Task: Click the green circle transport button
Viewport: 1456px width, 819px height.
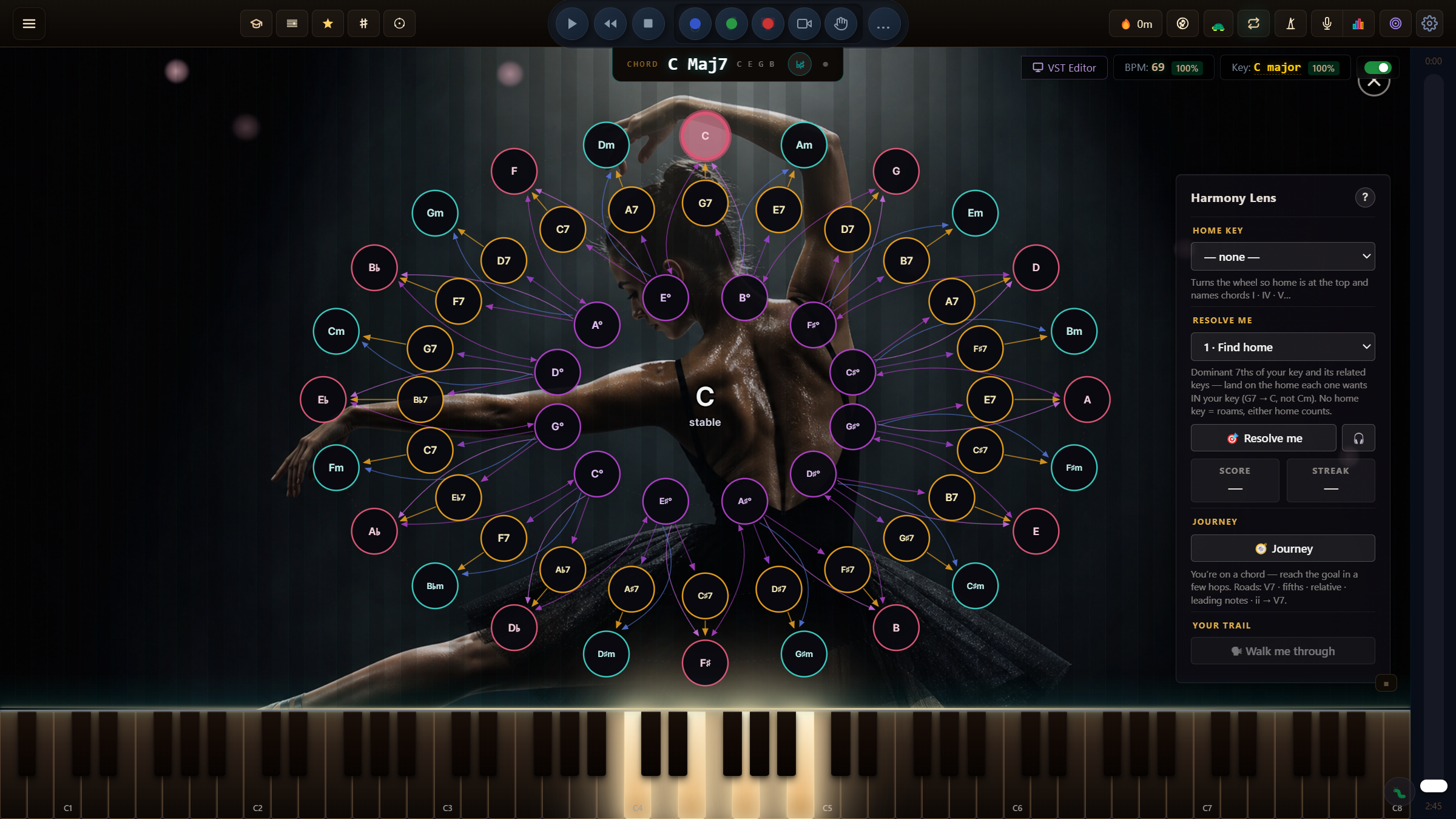Action: 732,24
